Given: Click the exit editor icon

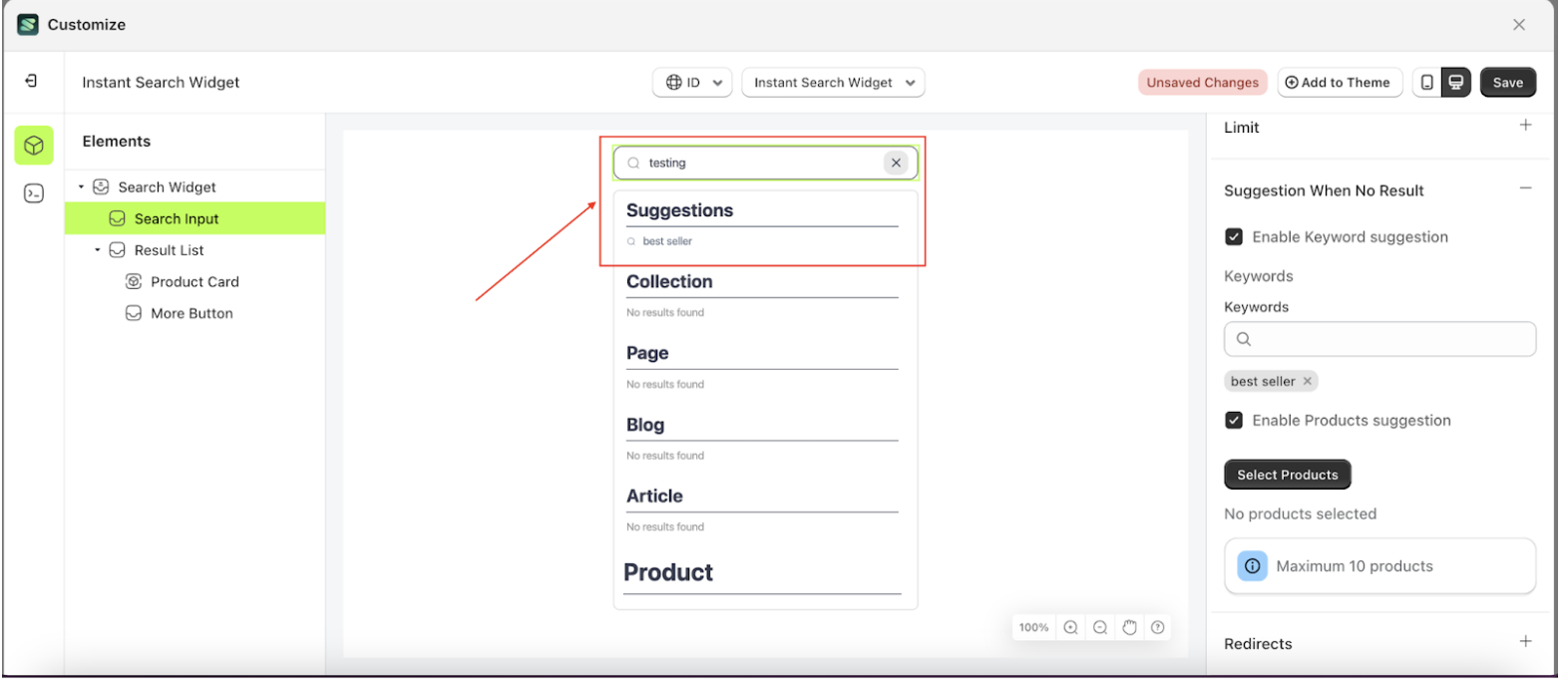Looking at the screenshot, I should [31, 81].
